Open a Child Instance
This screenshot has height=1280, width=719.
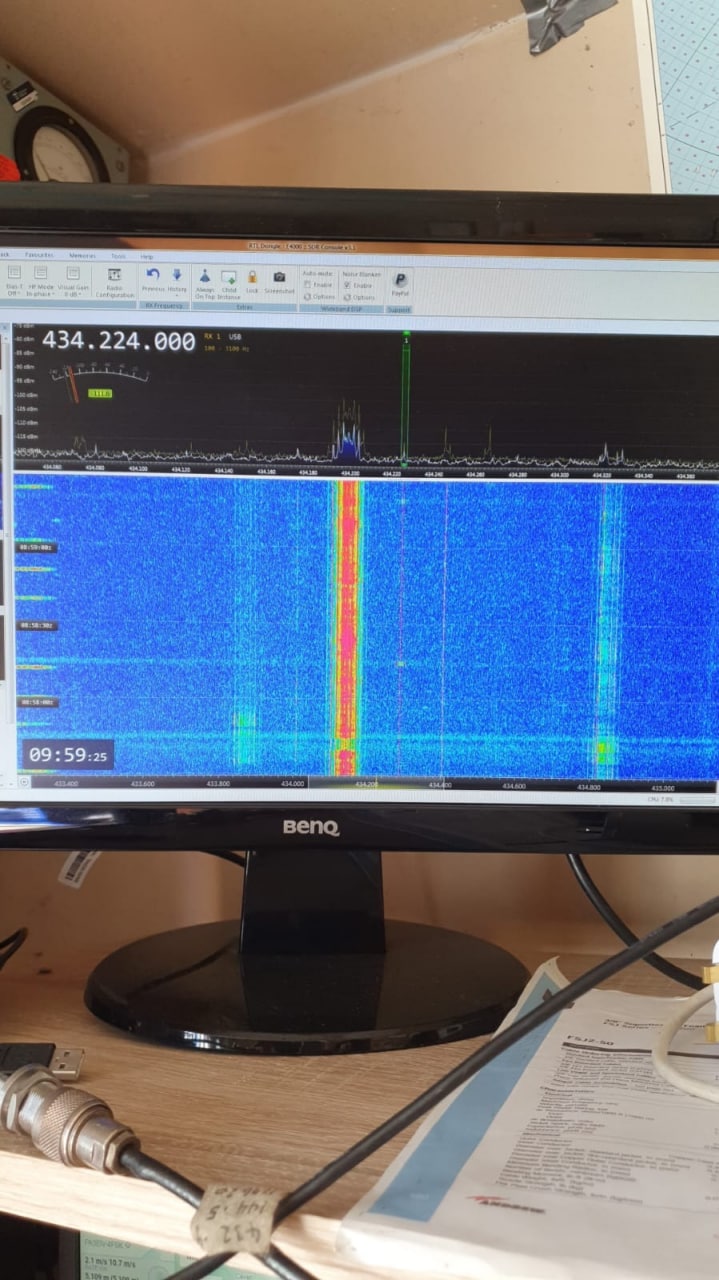coord(229,277)
